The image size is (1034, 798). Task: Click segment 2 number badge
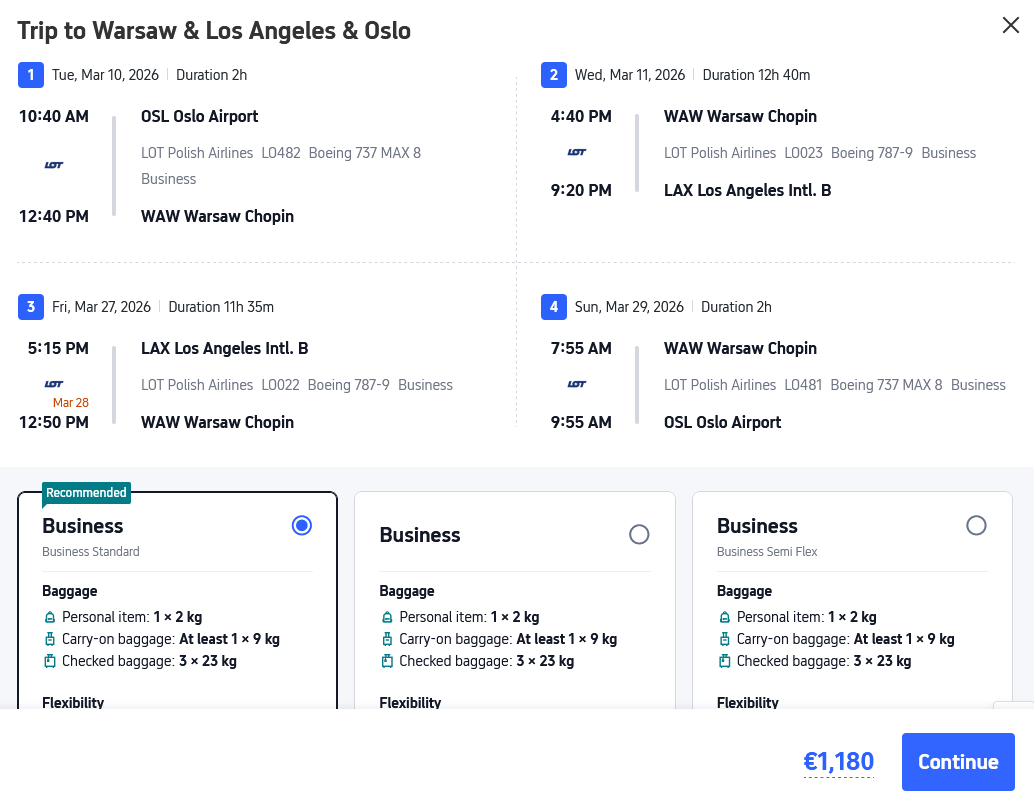coord(553,75)
